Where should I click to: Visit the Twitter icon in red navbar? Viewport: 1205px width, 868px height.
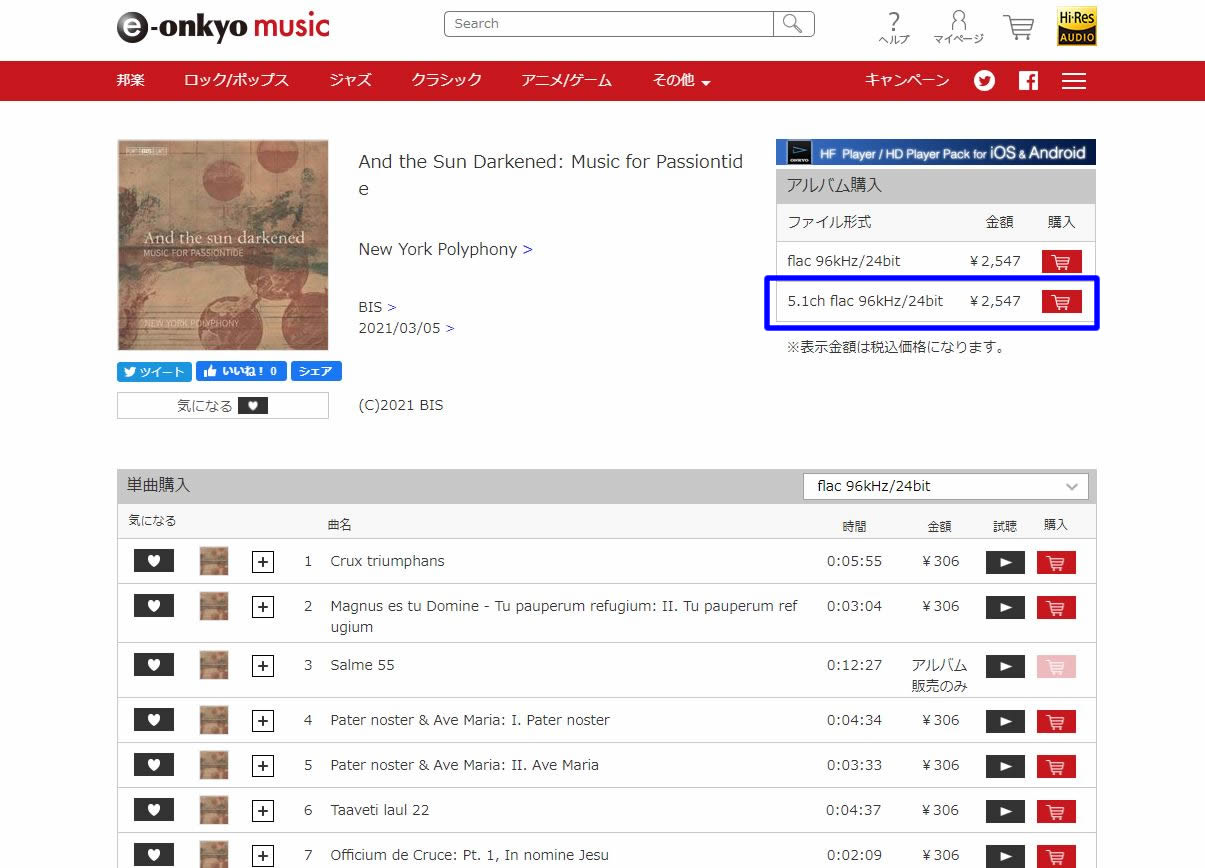(985, 81)
